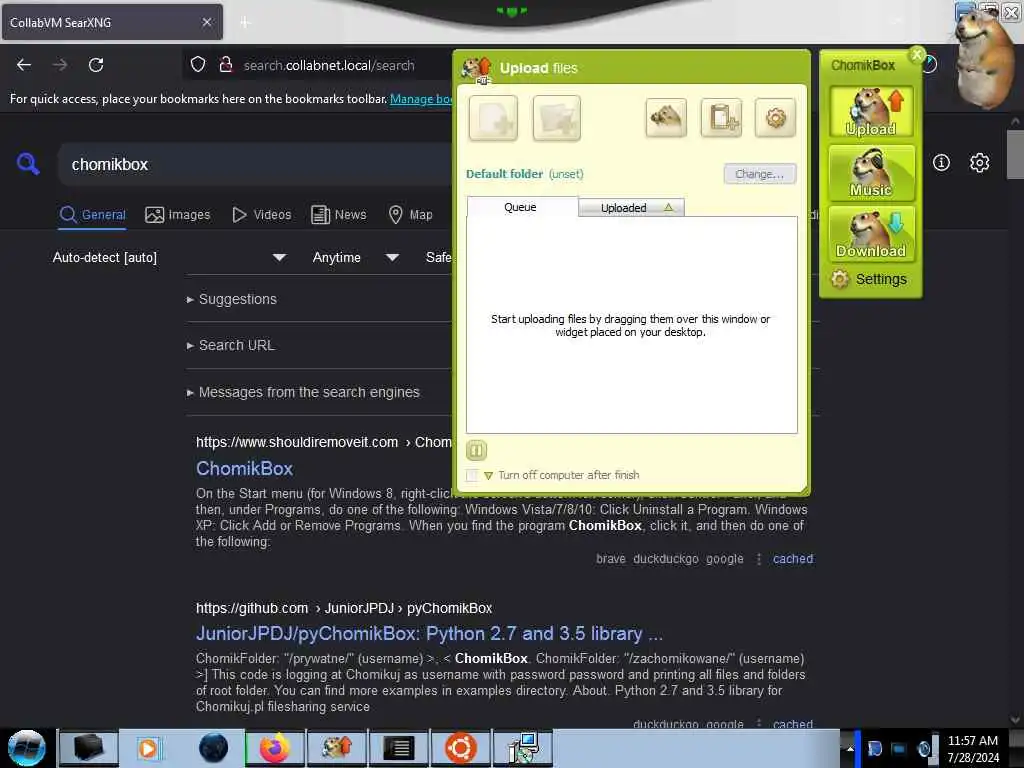Open the JuniorJPDJ/pyChomikBox result link
The image size is (1024, 768).
[x=429, y=634]
